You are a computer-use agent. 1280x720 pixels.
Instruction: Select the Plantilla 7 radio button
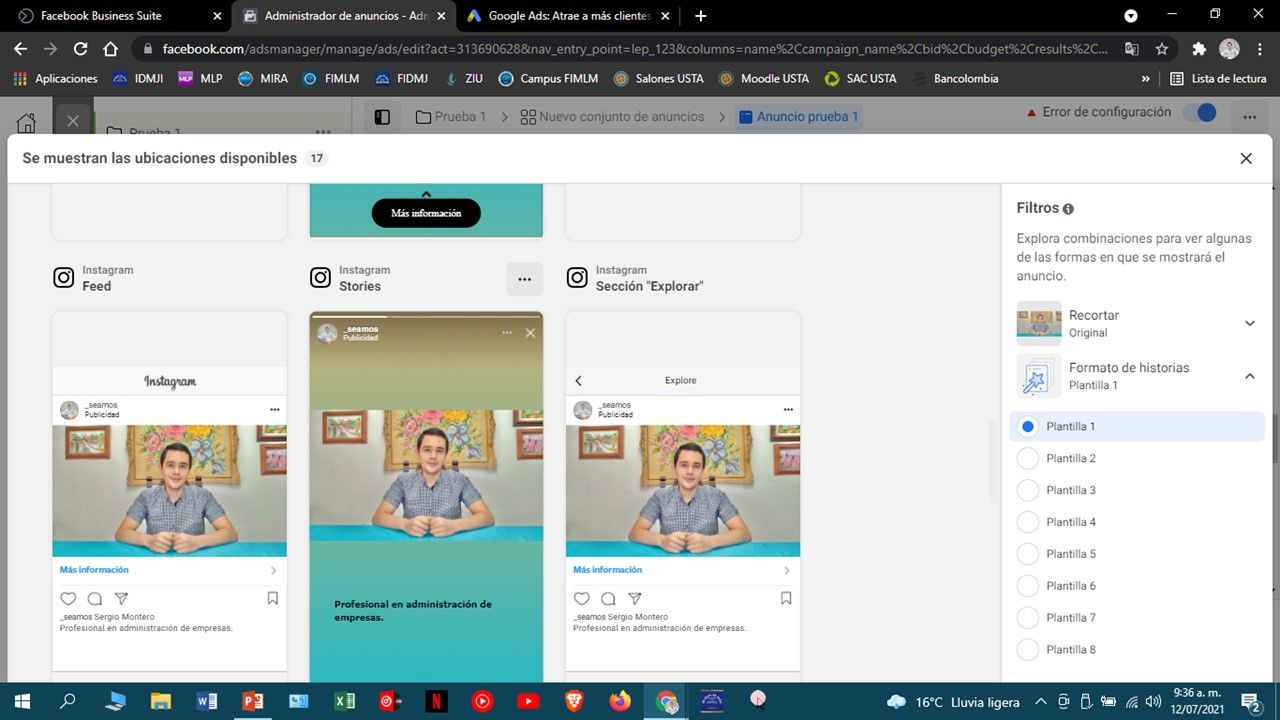click(1027, 618)
